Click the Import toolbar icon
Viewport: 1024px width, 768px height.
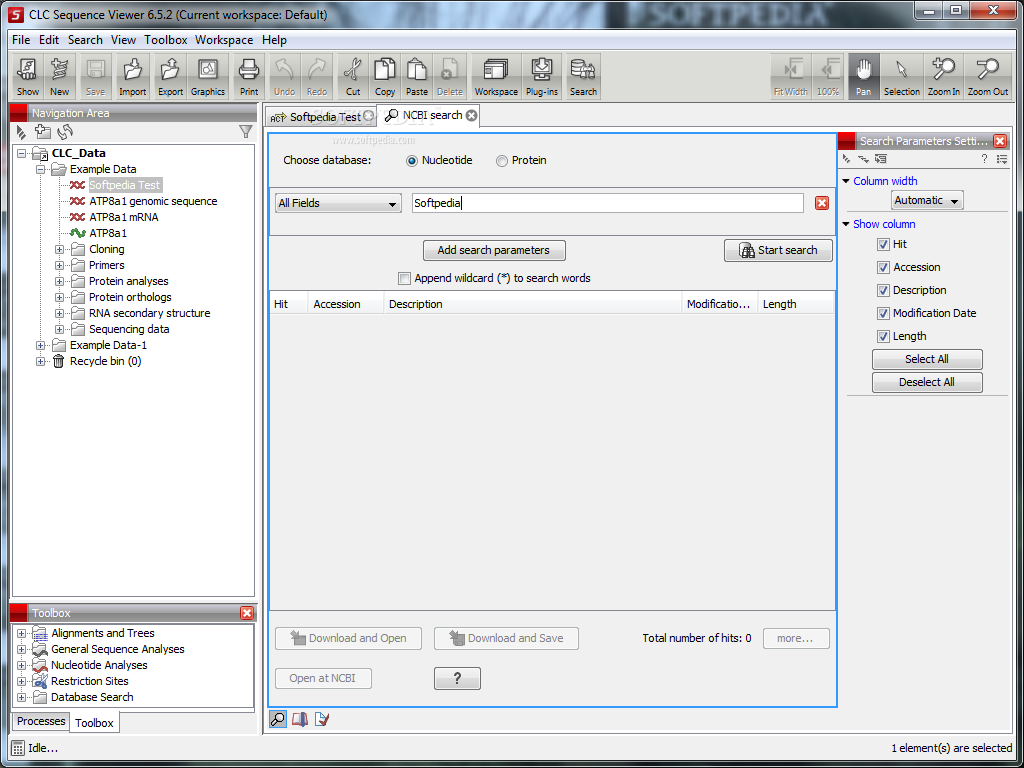pyautogui.click(x=133, y=76)
